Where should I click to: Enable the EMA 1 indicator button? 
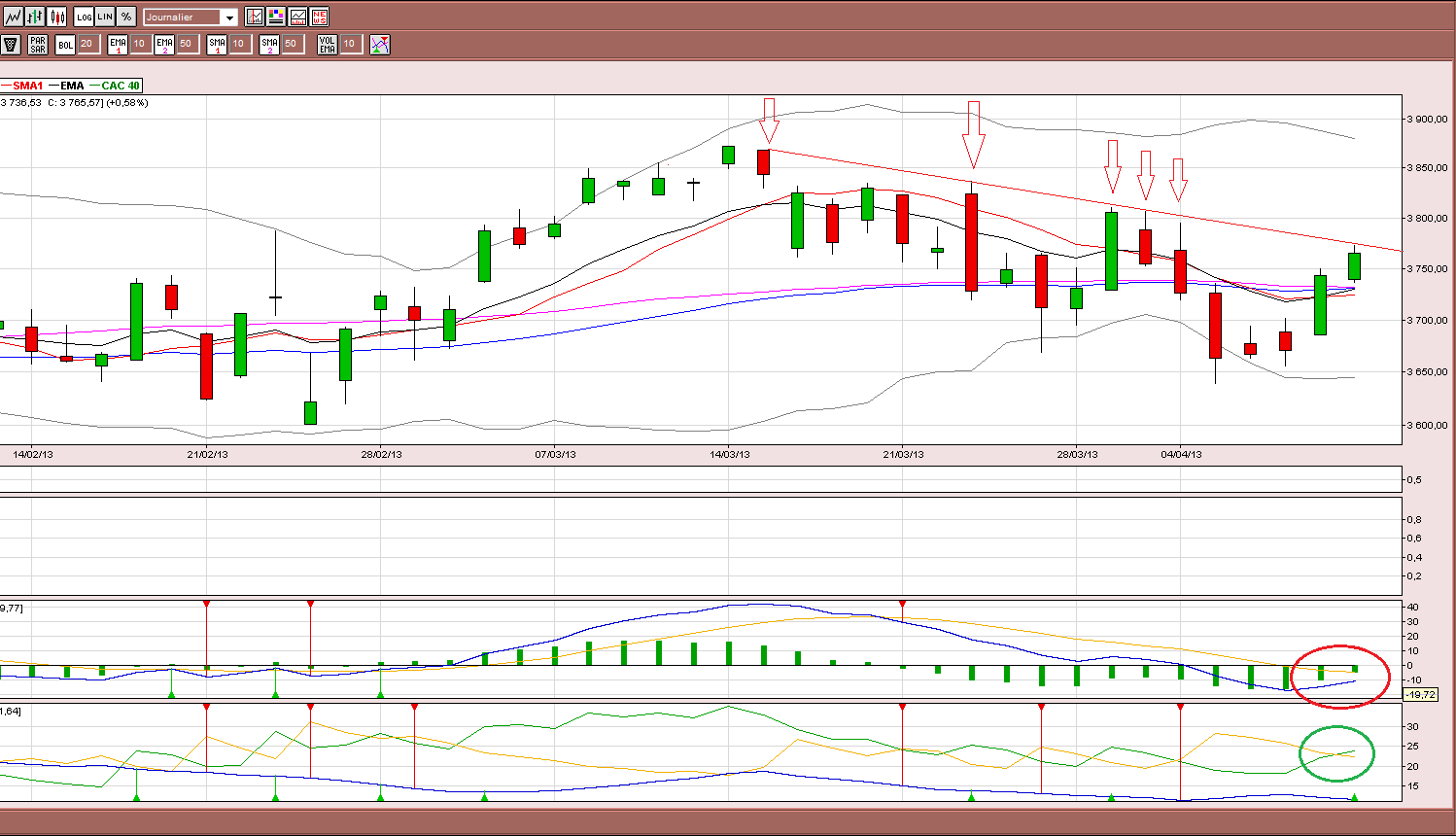point(118,45)
